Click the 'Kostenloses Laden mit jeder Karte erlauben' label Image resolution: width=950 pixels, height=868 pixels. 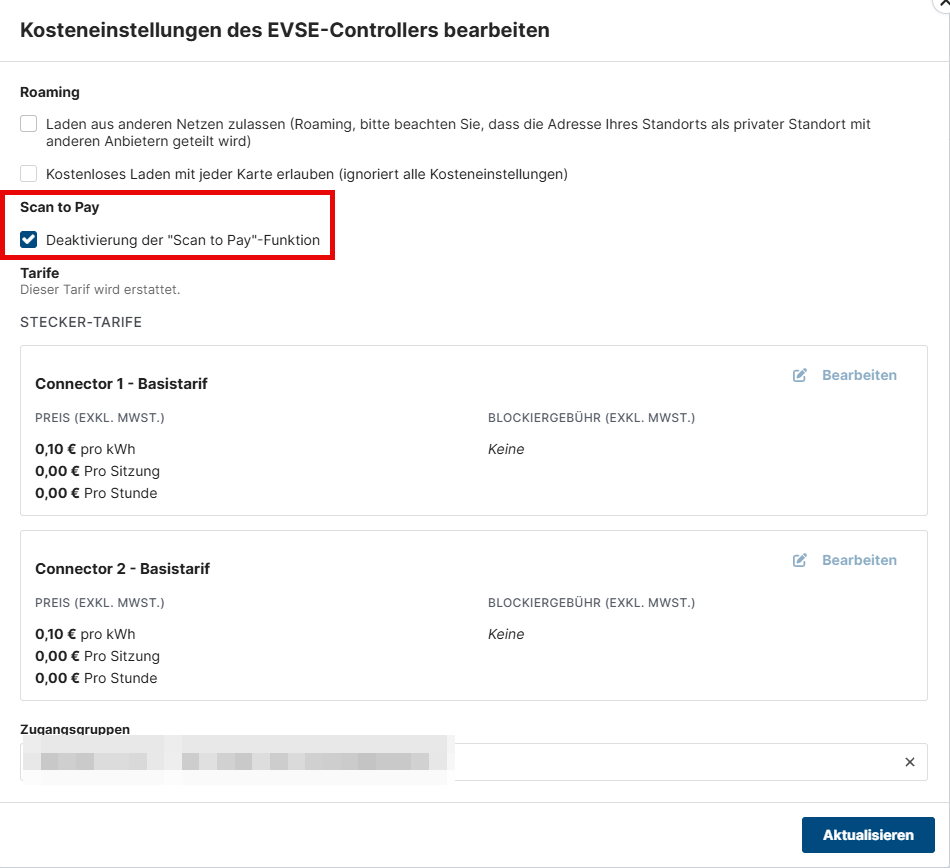click(307, 174)
